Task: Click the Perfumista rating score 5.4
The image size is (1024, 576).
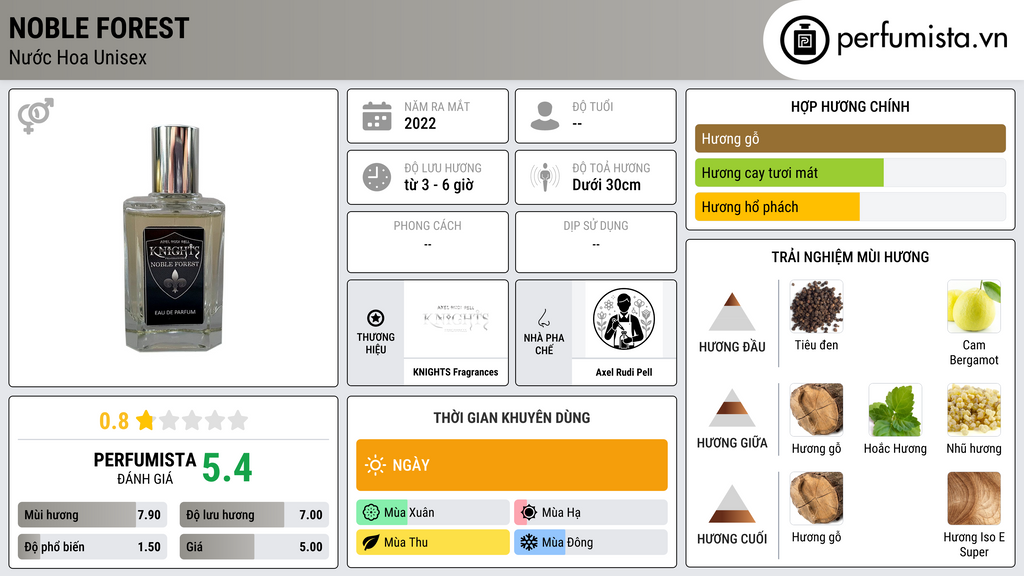Action: (227, 468)
